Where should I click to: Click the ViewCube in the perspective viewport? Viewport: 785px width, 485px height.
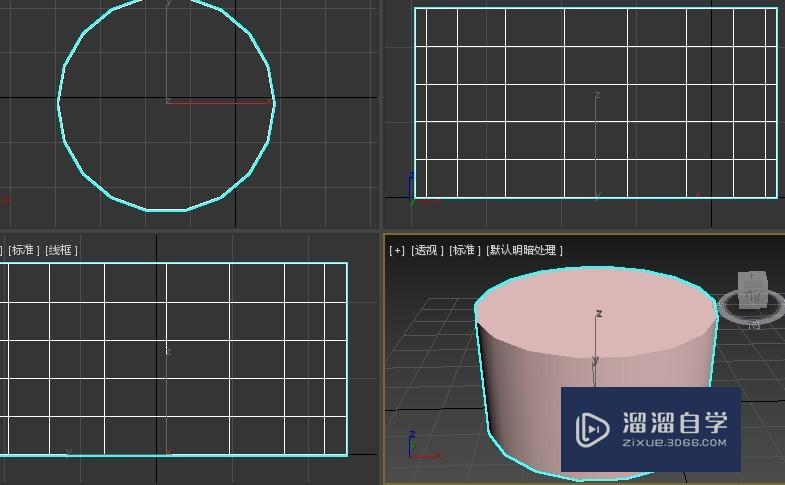tap(752, 288)
